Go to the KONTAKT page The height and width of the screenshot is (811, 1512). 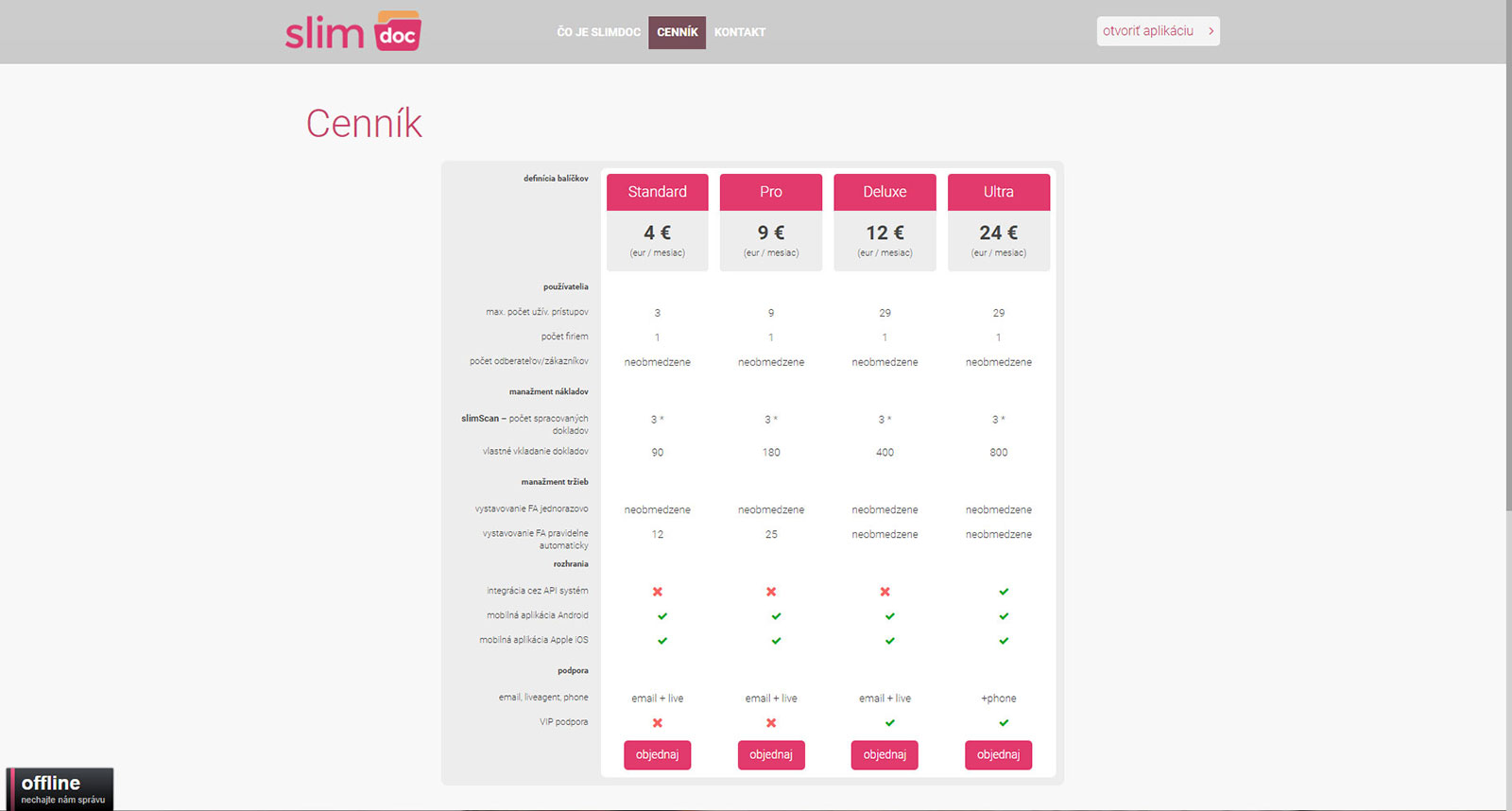tap(740, 32)
